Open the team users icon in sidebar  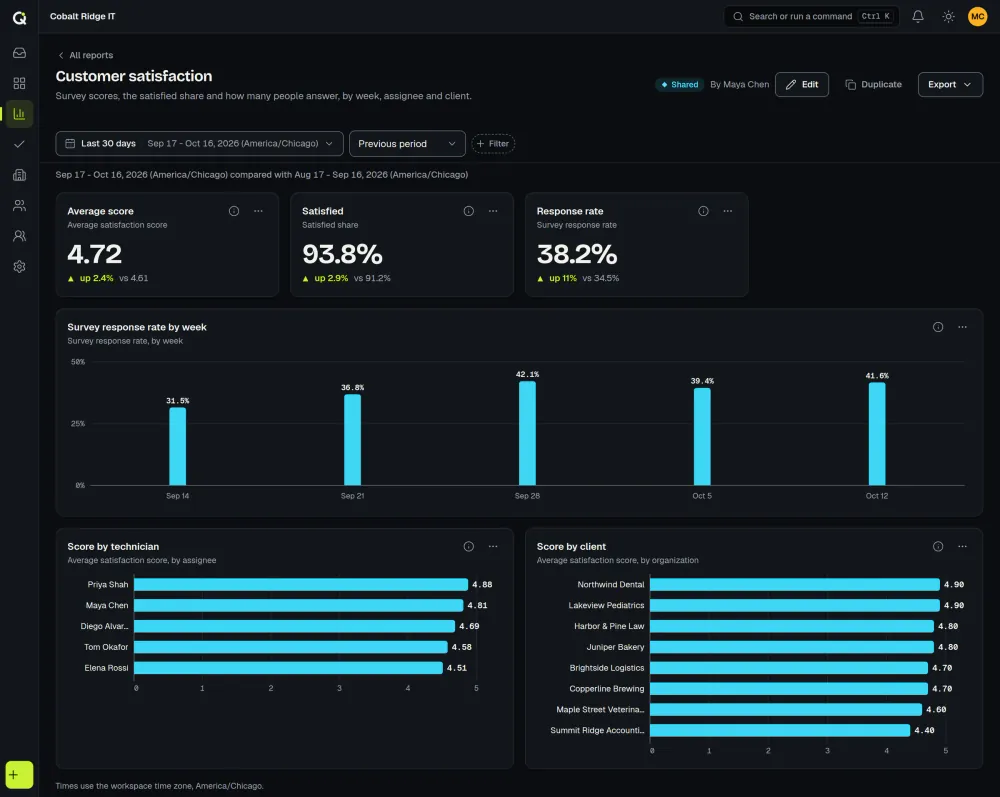click(x=19, y=236)
